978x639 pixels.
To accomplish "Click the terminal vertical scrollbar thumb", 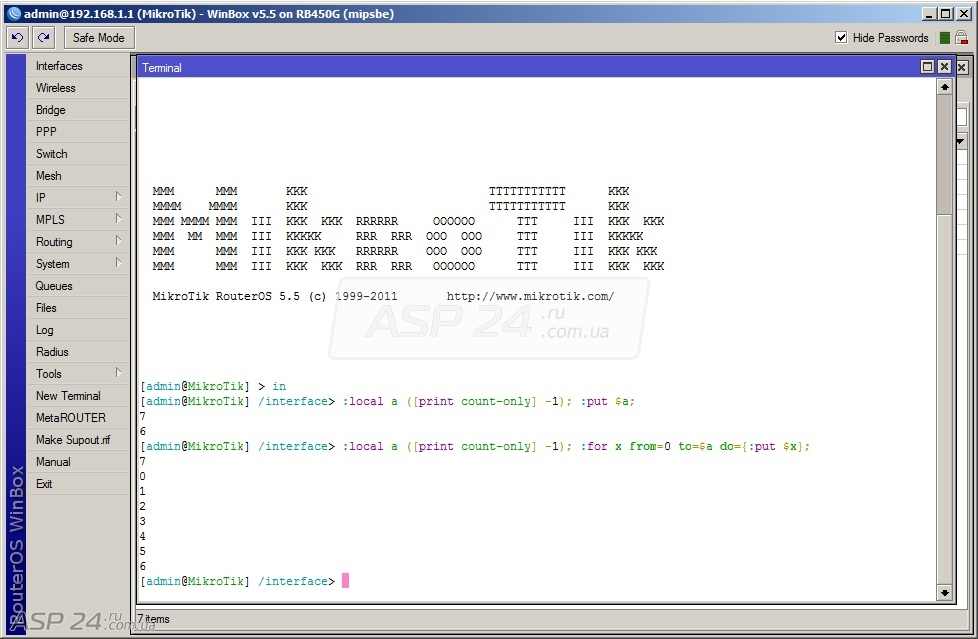I will point(944,155).
